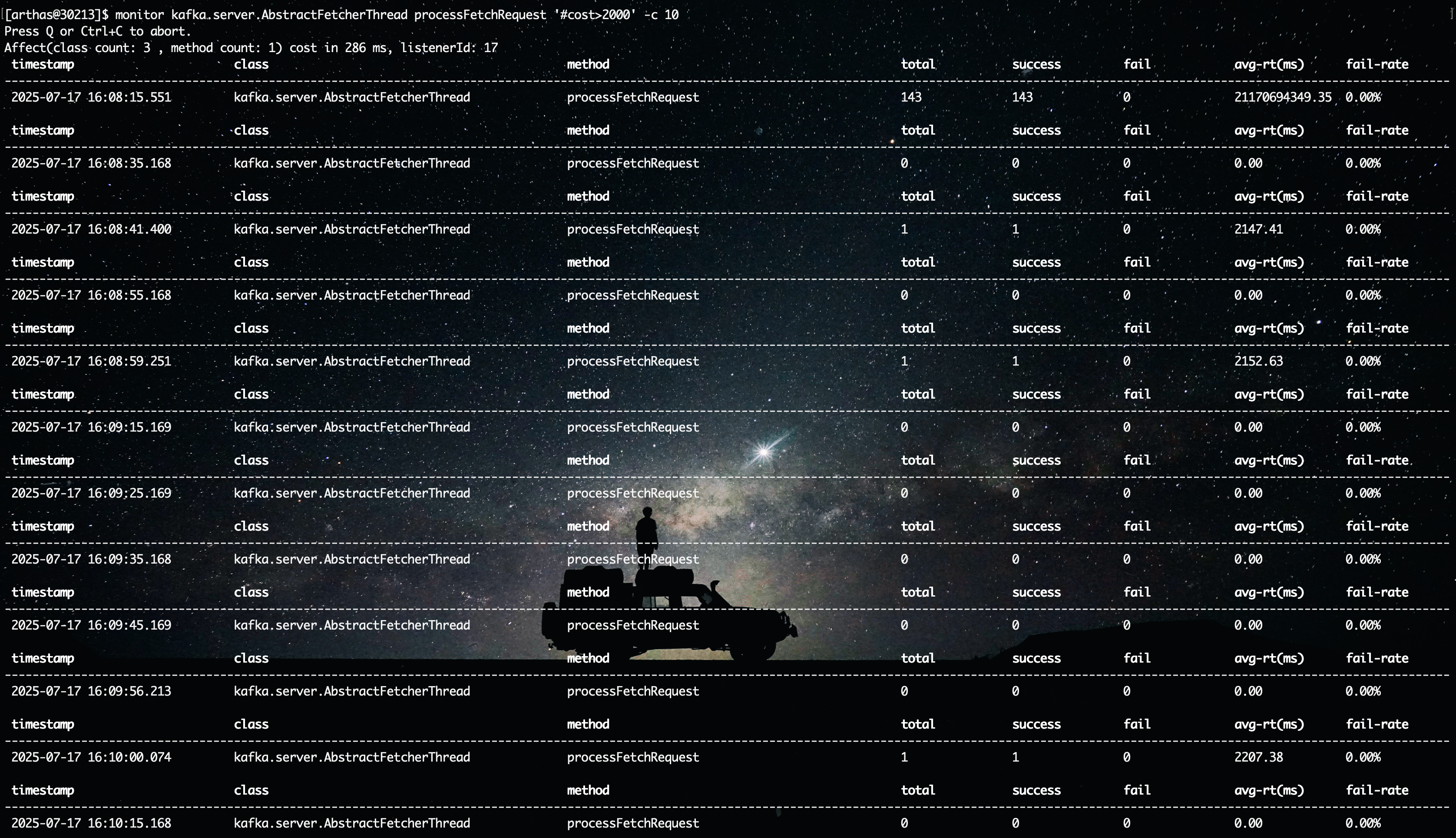Click the timestamp 2025-07-17 16:10:15.168
Viewport: 1456px width, 838px height.
click(x=91, y=824)
